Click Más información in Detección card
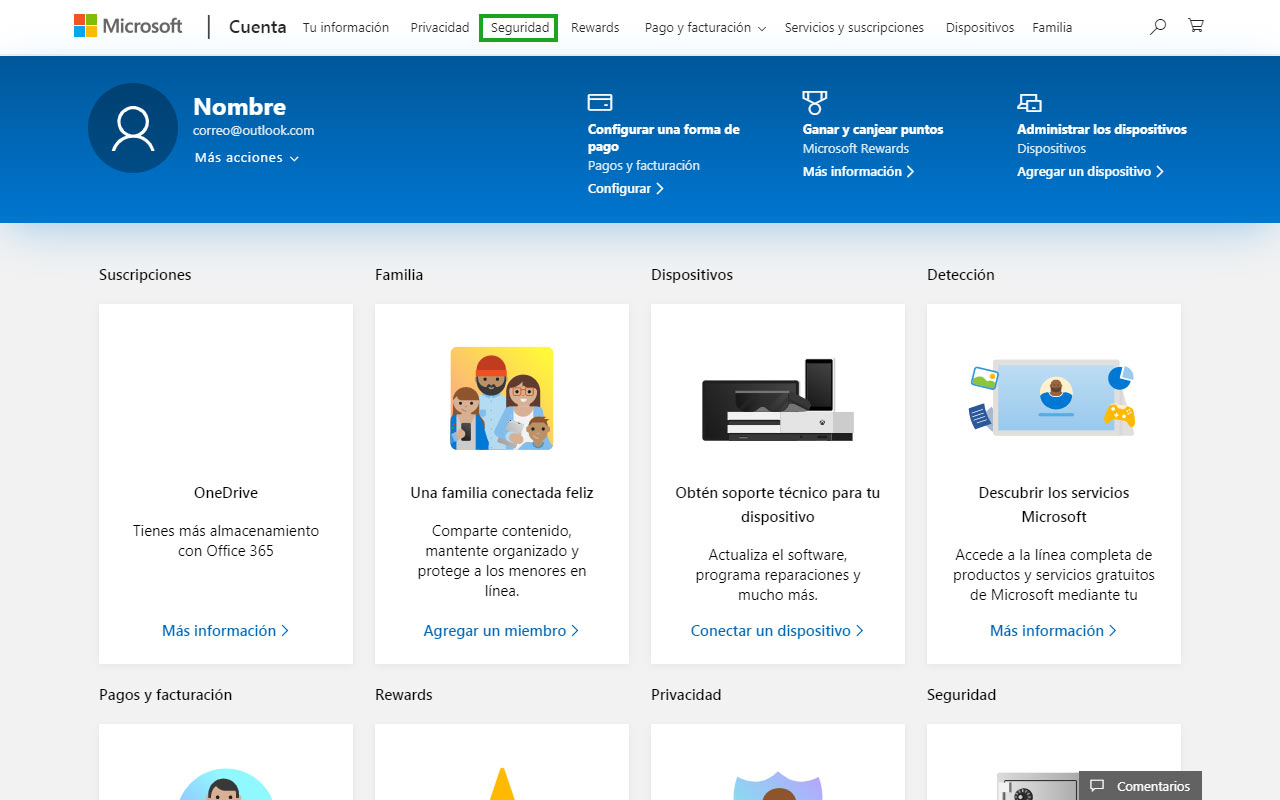Viewport: 1280px width, 800px height. tap(1054, 631)
